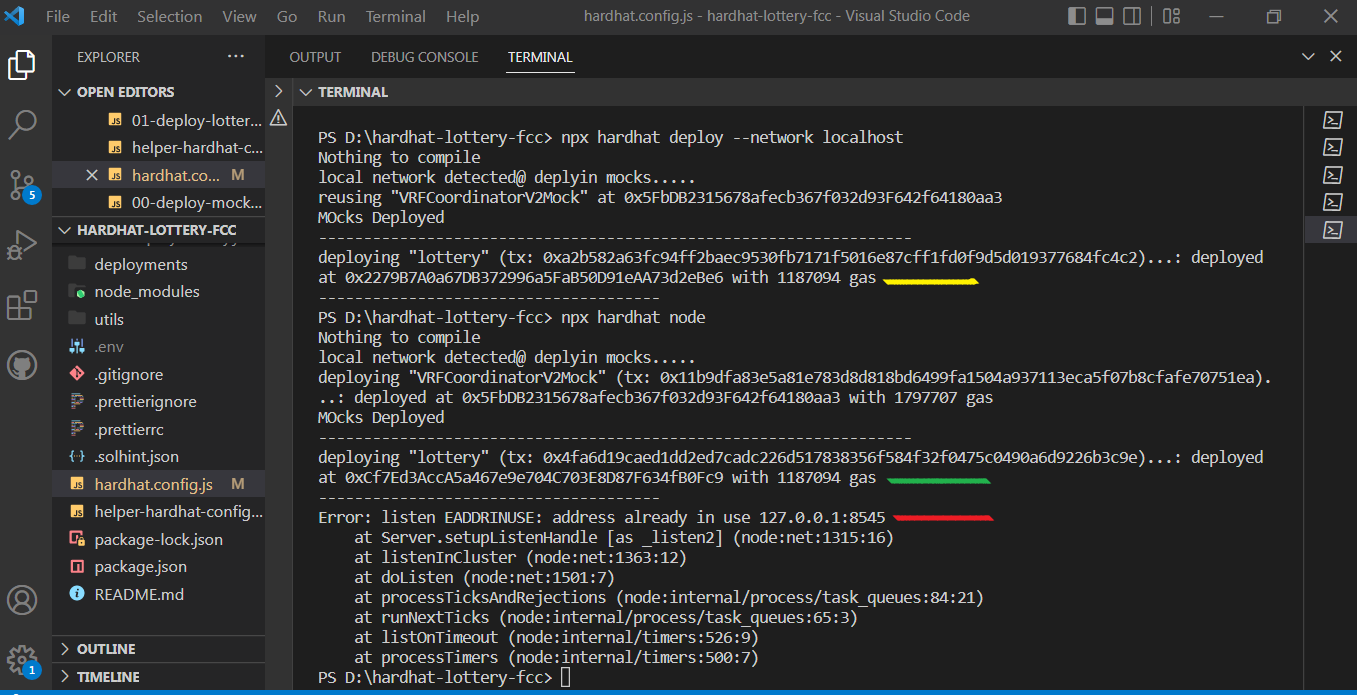Open the Terminal menu
1357x695 pixels.
tap(396, 17)
